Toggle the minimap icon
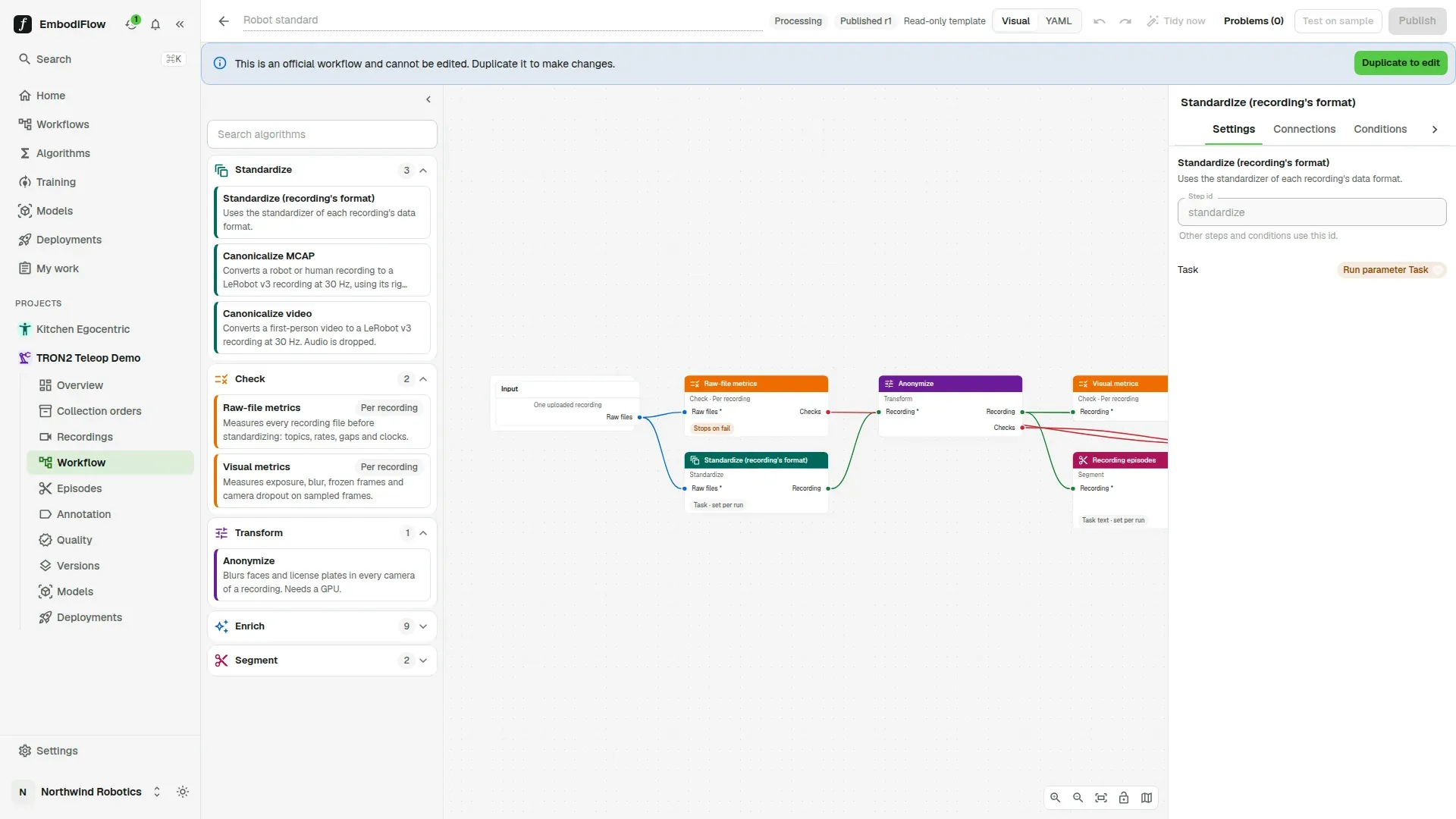The height and width of the screenshot is (819, 1456). [x=1147, y=798]
